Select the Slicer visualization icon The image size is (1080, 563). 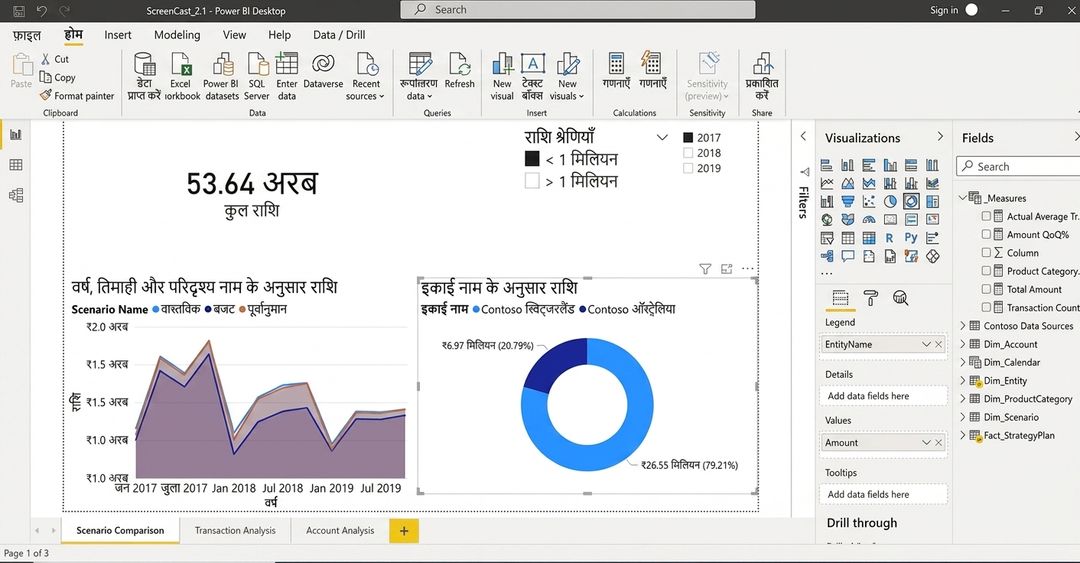coord(827,238)
